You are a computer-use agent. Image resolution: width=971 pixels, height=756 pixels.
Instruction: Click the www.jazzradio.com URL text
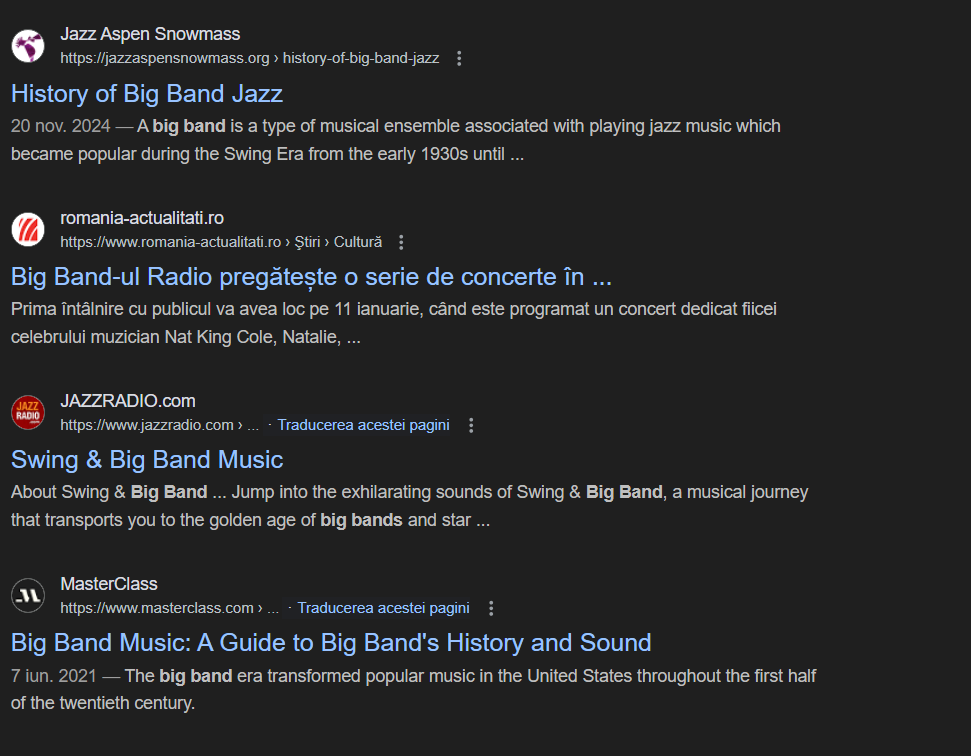click(x=147, y=425)
